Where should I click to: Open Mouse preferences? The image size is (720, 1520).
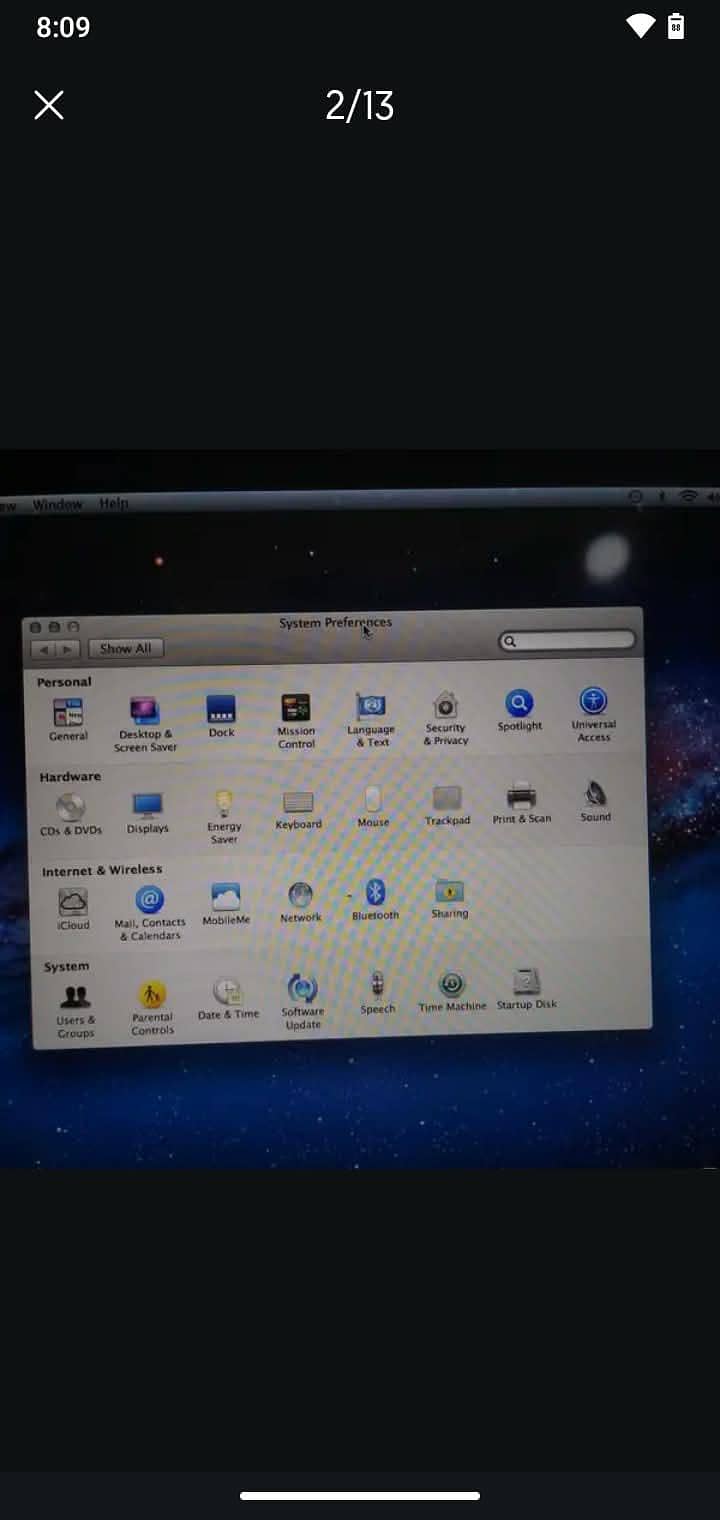pos(373,807)
